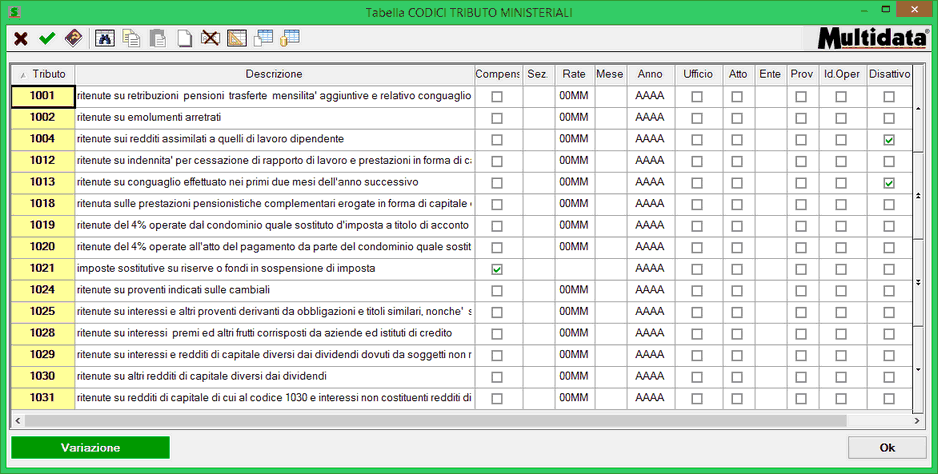
Task: Jump to last record with bottom arrow
Action: click(919, 369)
